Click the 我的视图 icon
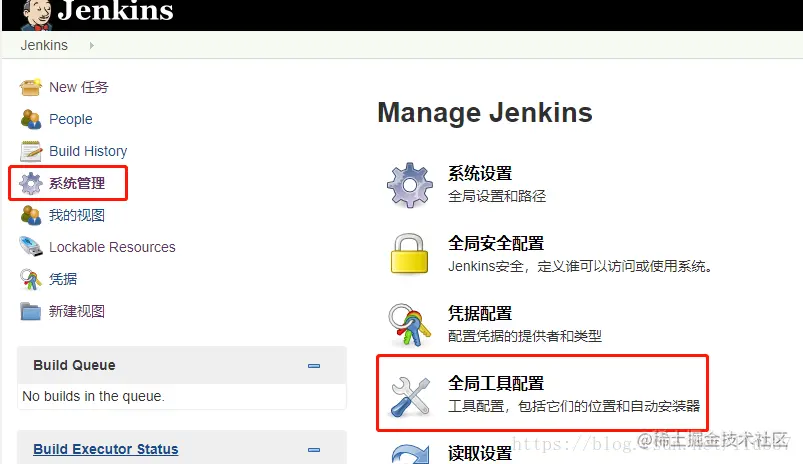Image resolution: width=803 pixels, height=464 pixels. coord(30,215)
